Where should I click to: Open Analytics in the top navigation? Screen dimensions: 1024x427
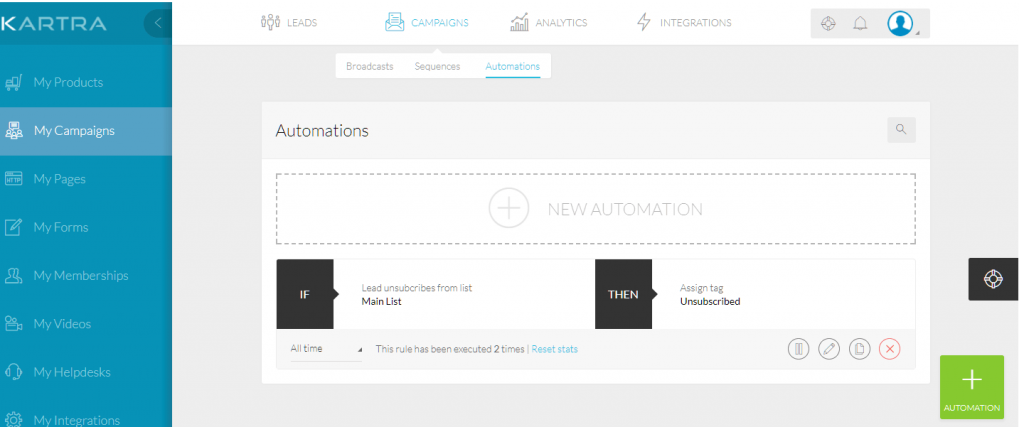pos(548,22)
